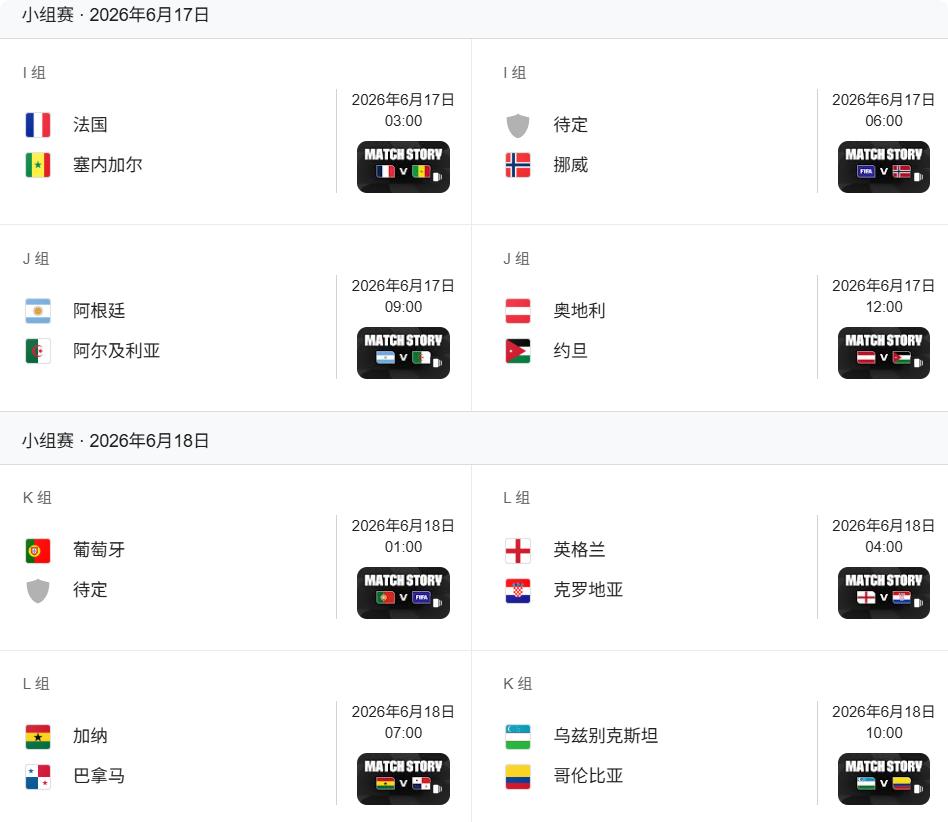Click the France flag icon
This screenshot has width=948, height=822.
pyautogui.click(x=38, y=125)
